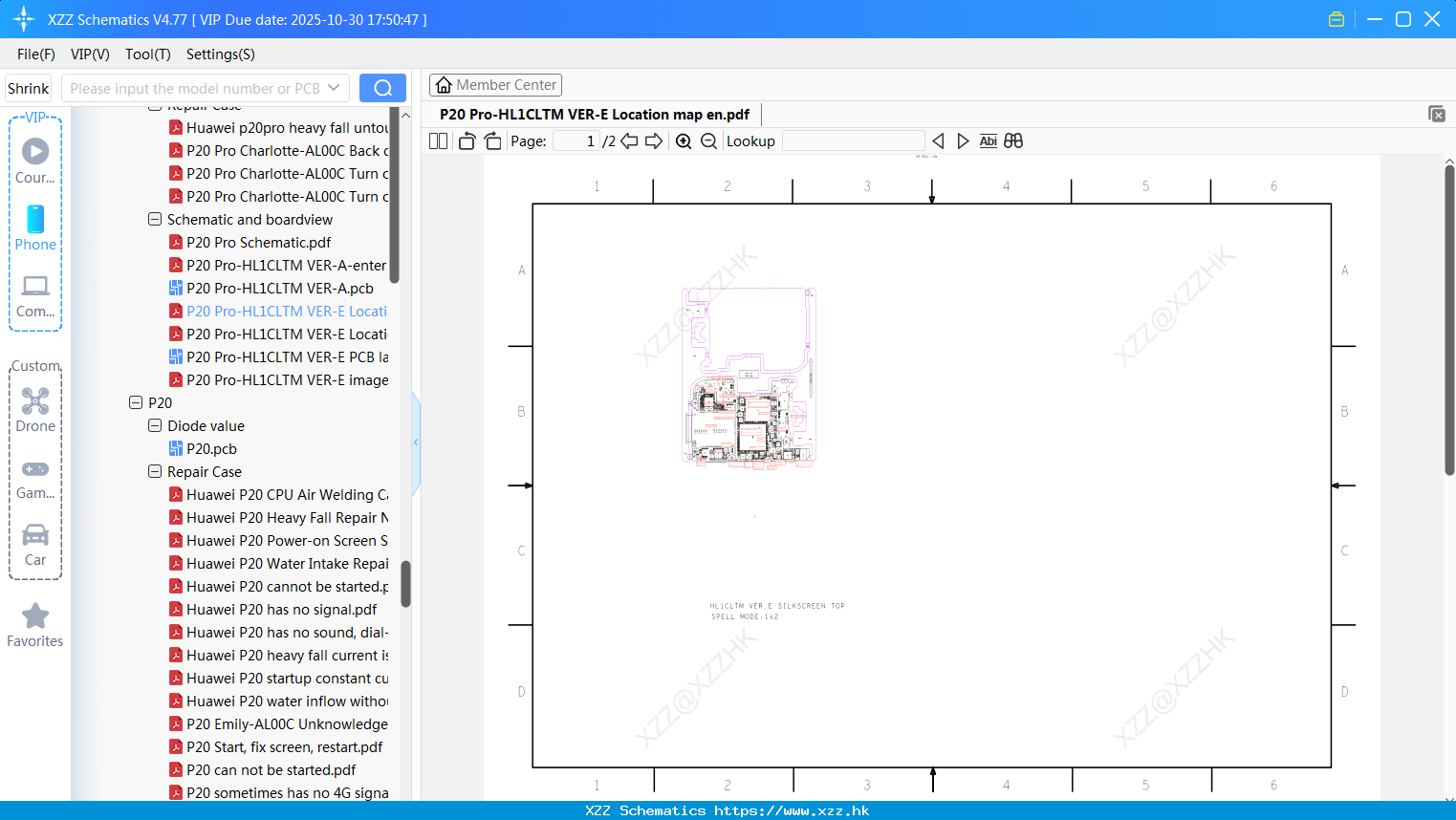1456x820 pixels.
Task: Click the tree panel vertical scrollbar thumb
Action: [x=405, y=583]
